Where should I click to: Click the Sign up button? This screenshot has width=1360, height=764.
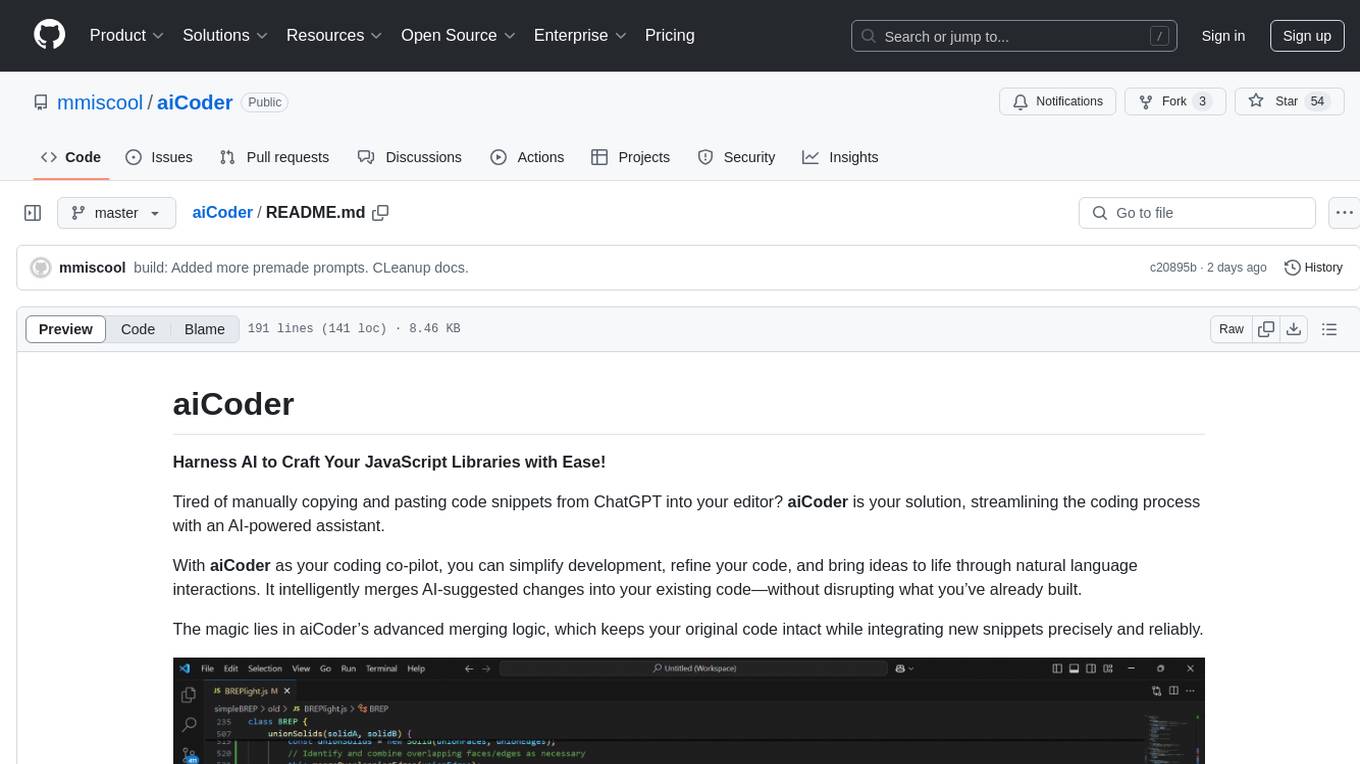pos(1306,35)
